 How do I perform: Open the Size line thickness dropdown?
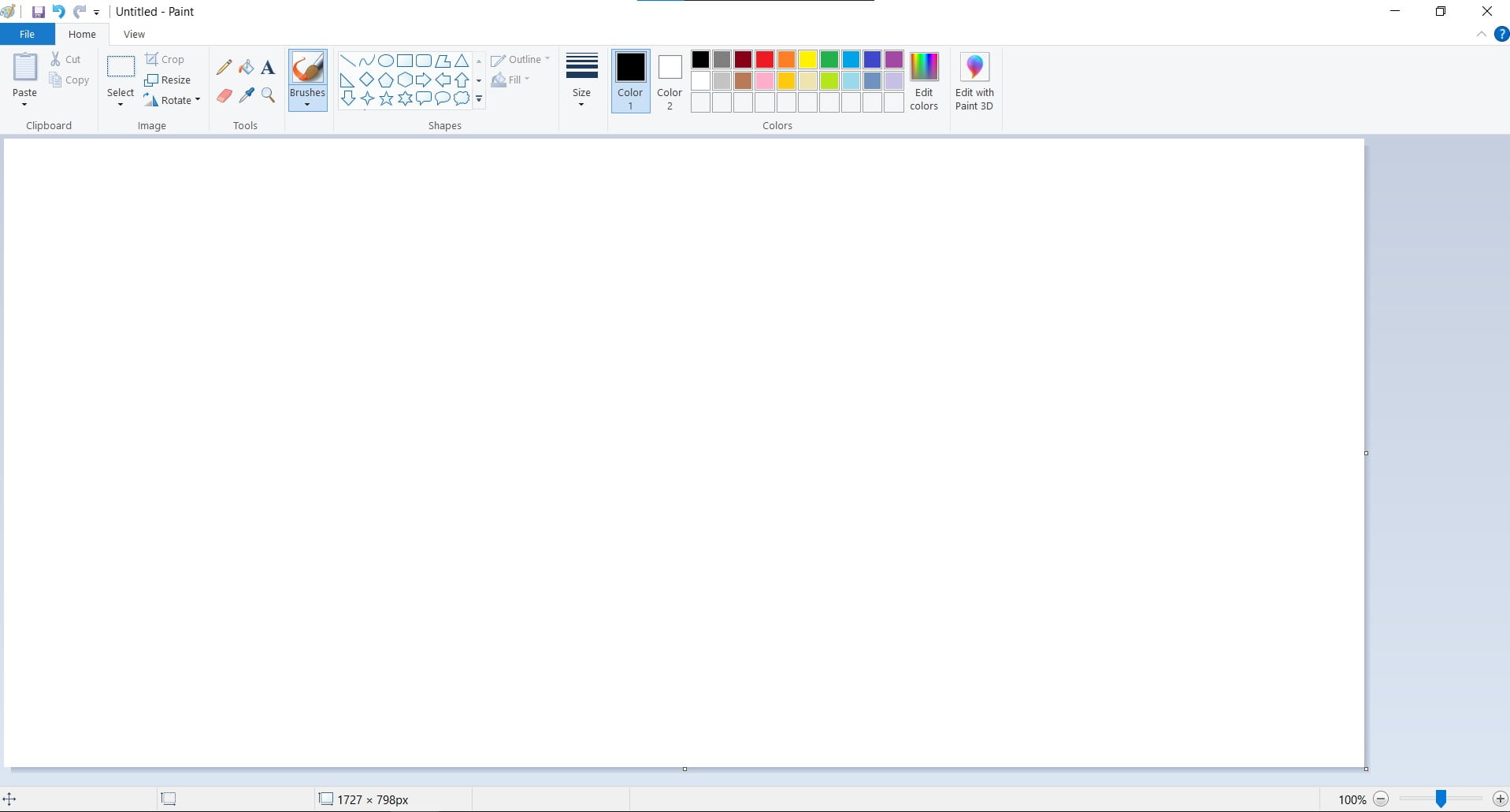click(x=581, y=80)
